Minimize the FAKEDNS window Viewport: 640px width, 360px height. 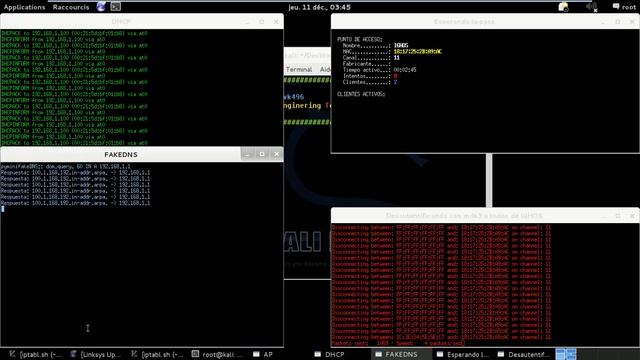pos(247,154)
